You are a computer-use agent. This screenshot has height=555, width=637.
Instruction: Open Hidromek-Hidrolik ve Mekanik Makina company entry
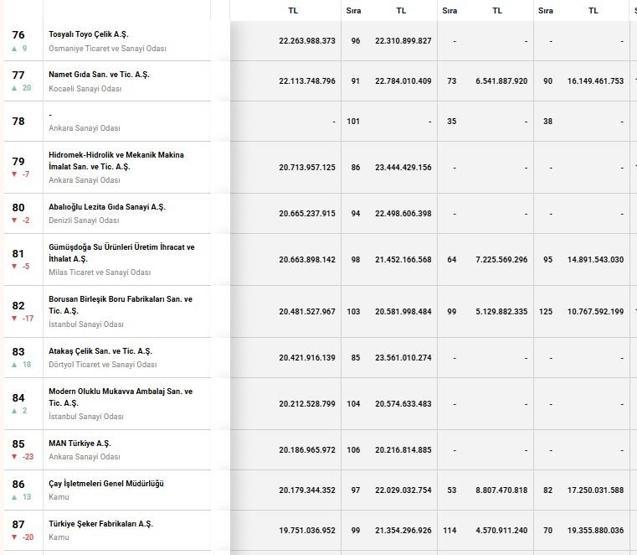point(116,160)
